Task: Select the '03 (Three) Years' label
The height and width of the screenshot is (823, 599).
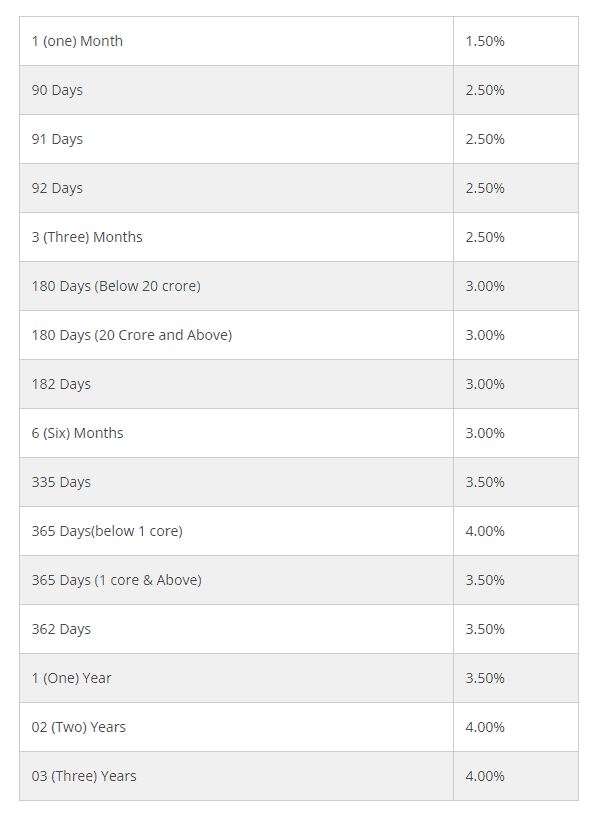Action: coord(83,776)
